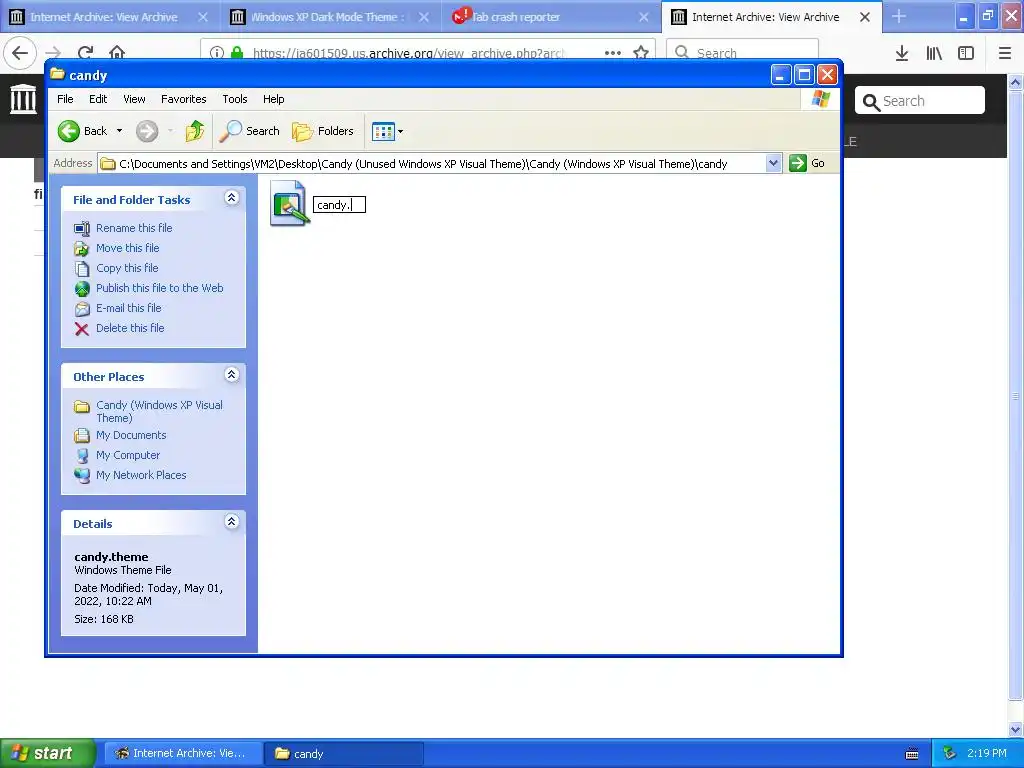The width and height of the screenshot is (1024, 768).
Task: Open Firefox Library icon
Action: tap(934, 54)
